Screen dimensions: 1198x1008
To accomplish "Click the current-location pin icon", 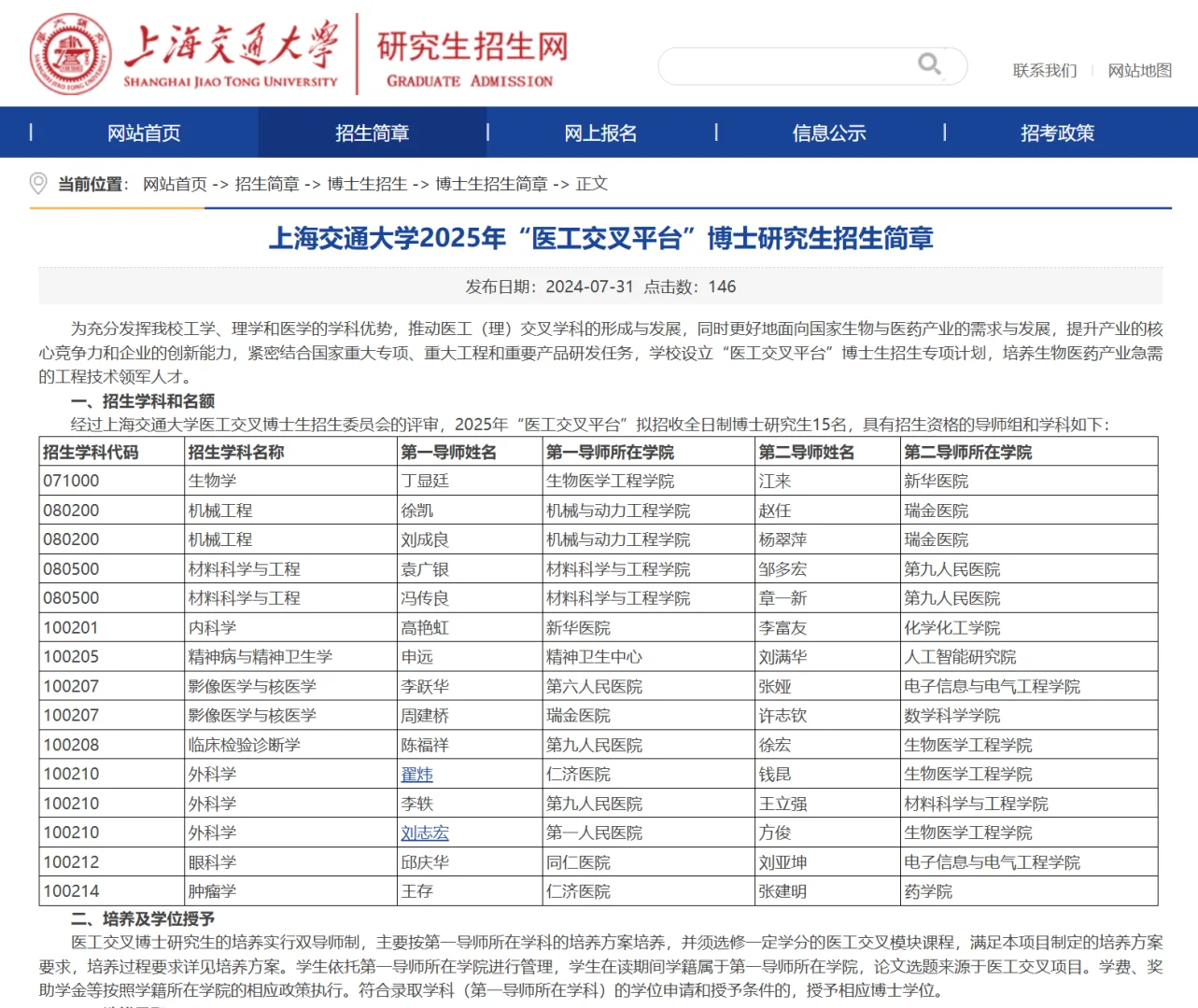I will coord(38,183).
